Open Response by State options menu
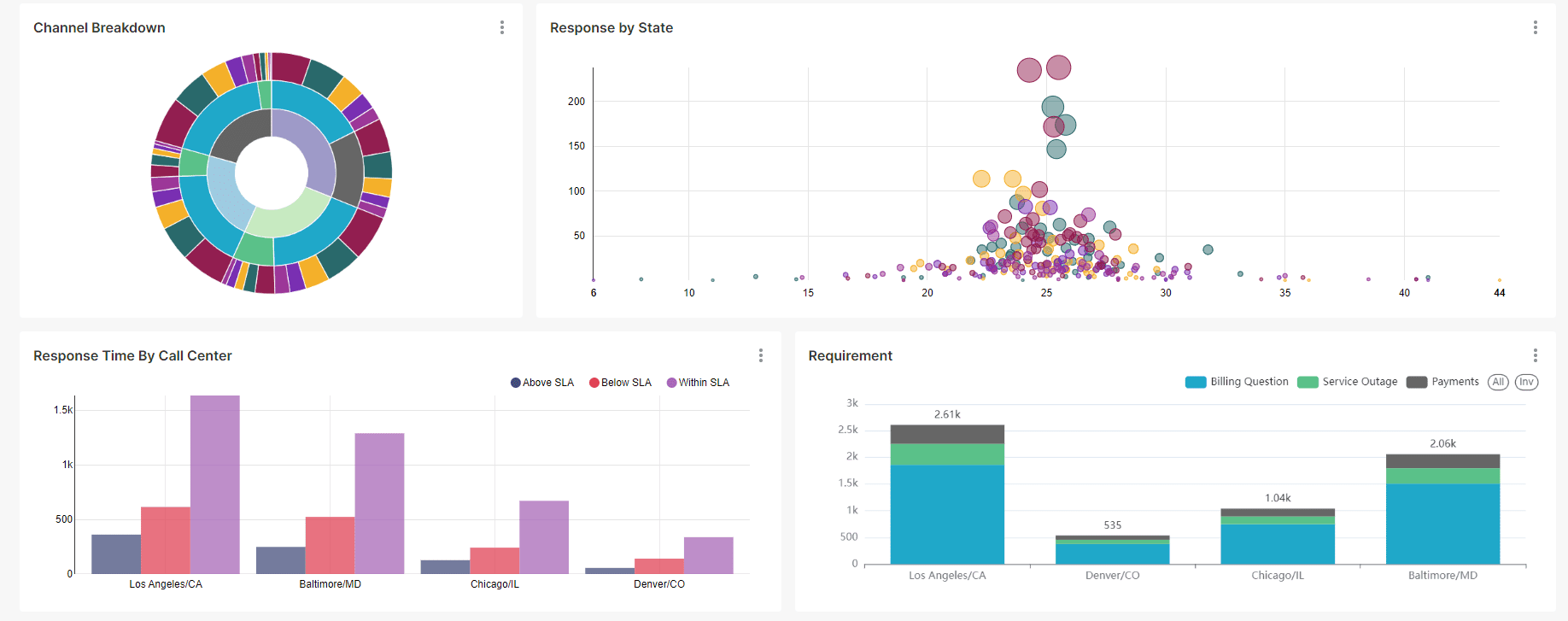 (1535, 28)
